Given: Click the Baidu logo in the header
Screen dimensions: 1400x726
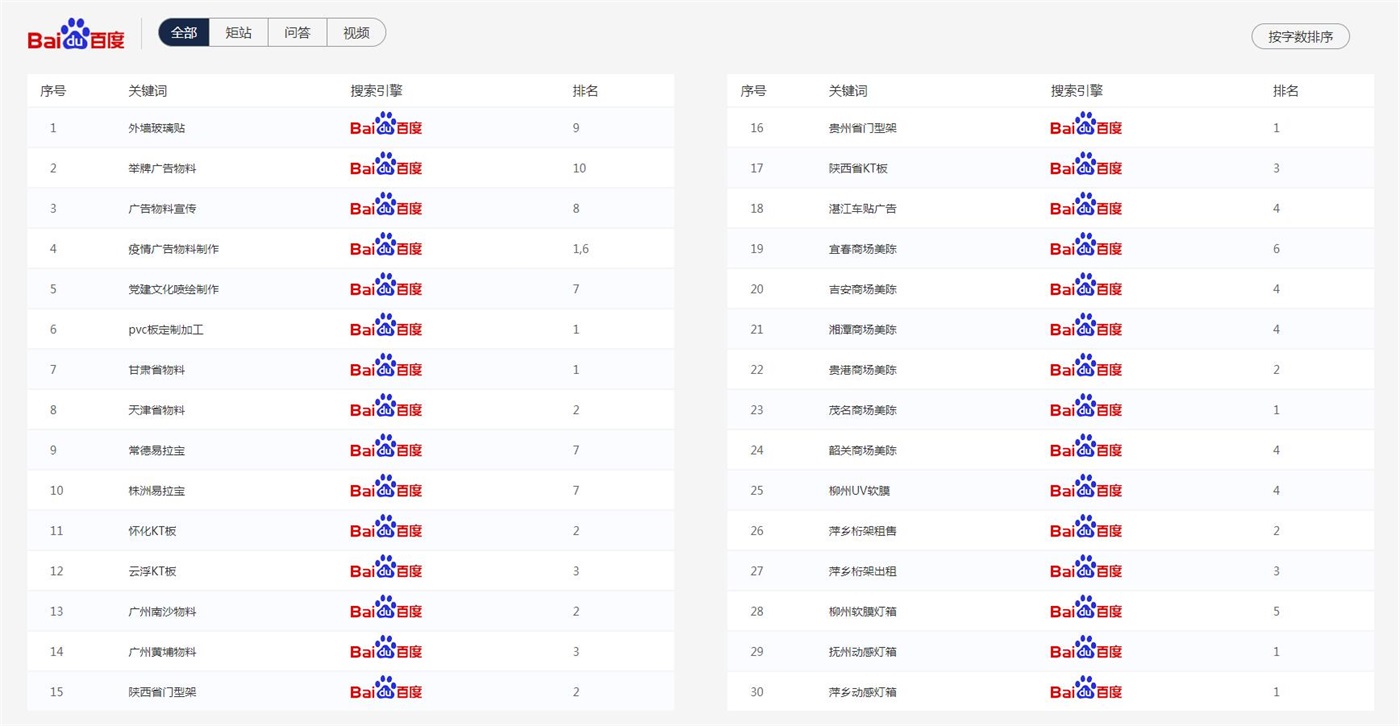Looking at the screenshot, I should coord(76,36).
